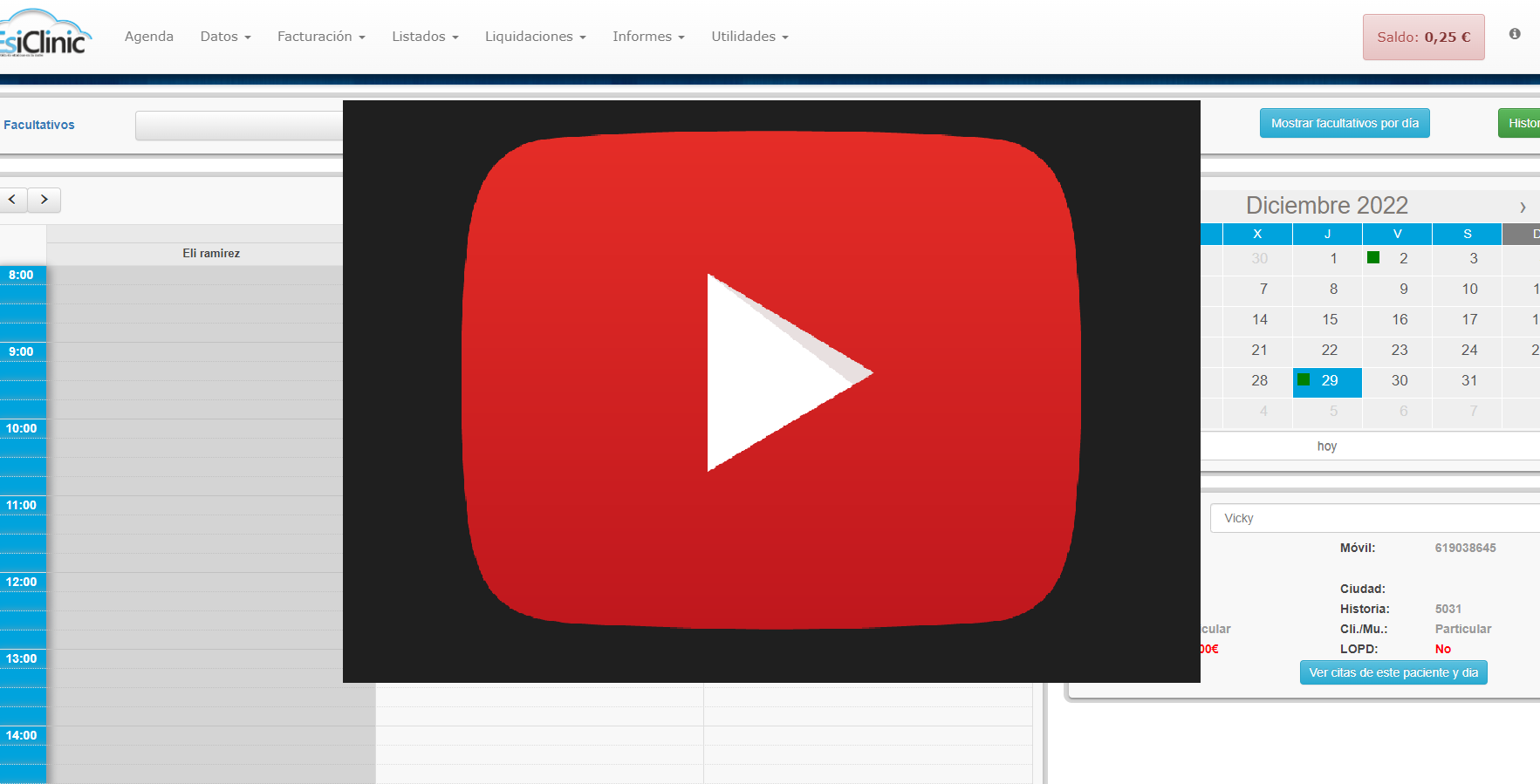Click Mostrar facultativos por día button
The width and height of the screenshot is (1540, 784).
[1345, 123]
